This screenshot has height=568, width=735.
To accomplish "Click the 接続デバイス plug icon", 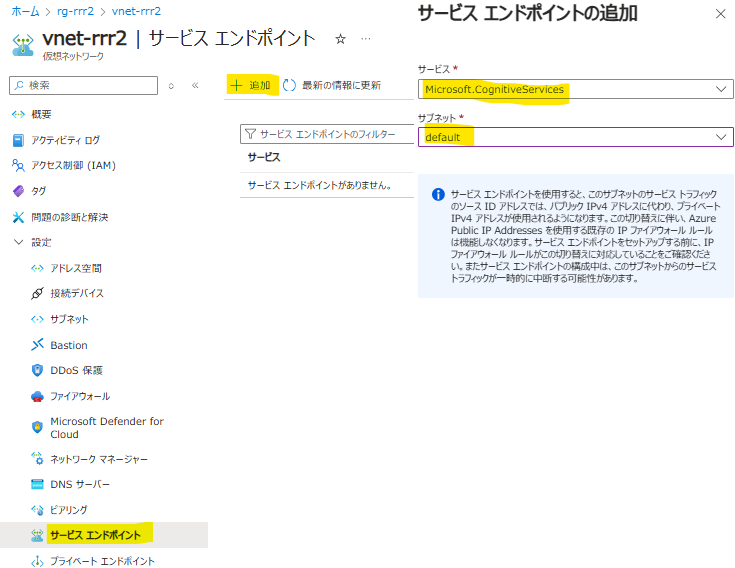I will tap(37, 293).
